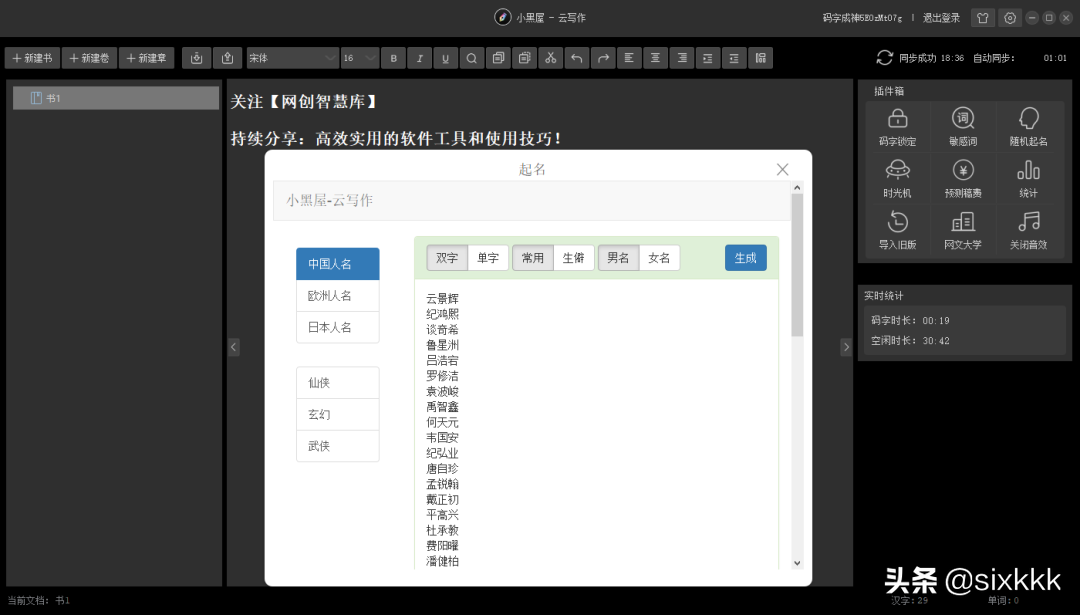Click the dialog scrollbar down arrow
The image size is (1080, 615).
[797, 563]
